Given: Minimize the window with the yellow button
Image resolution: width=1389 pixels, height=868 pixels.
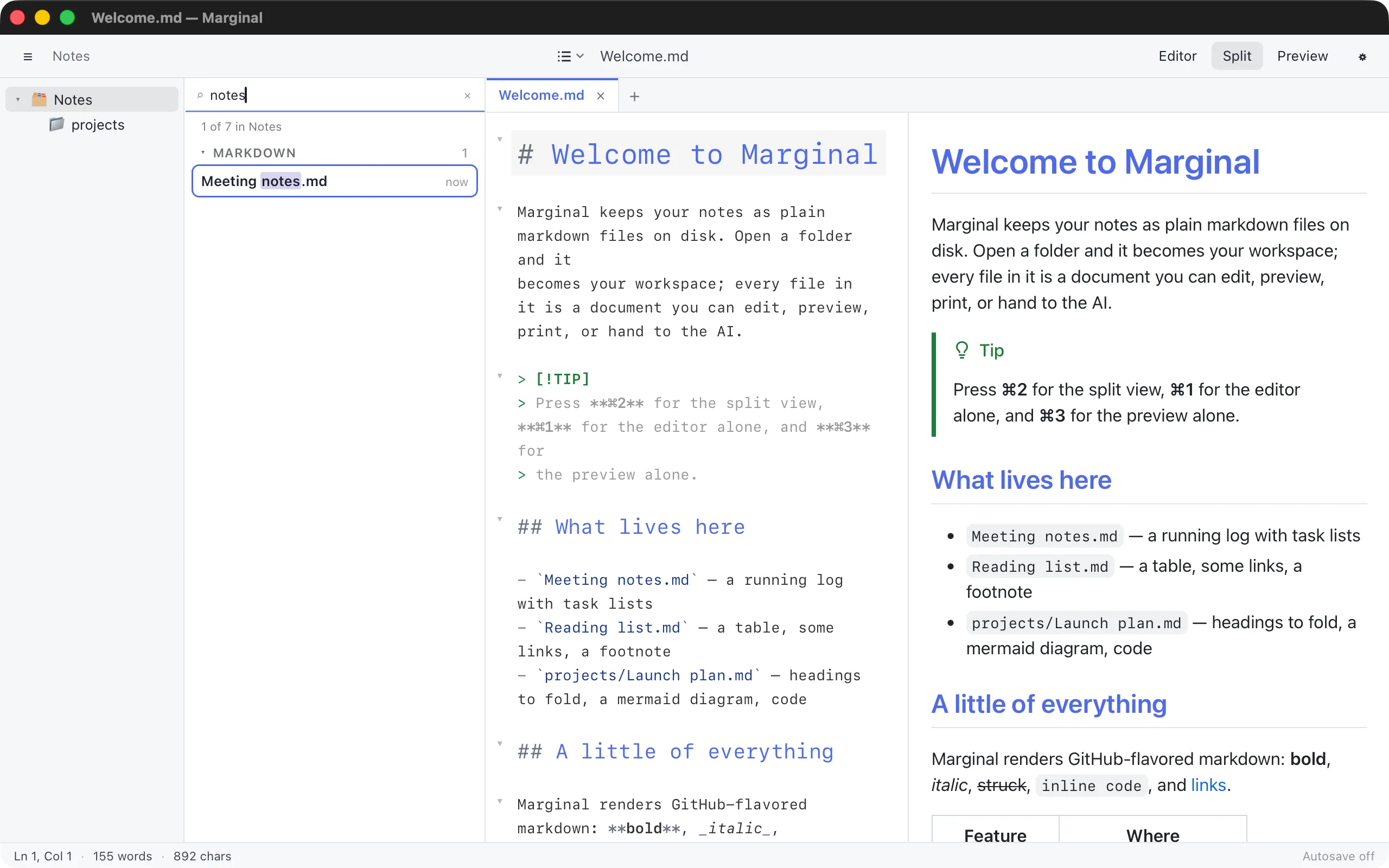Looking at the screenshot, I should (42, 18).
